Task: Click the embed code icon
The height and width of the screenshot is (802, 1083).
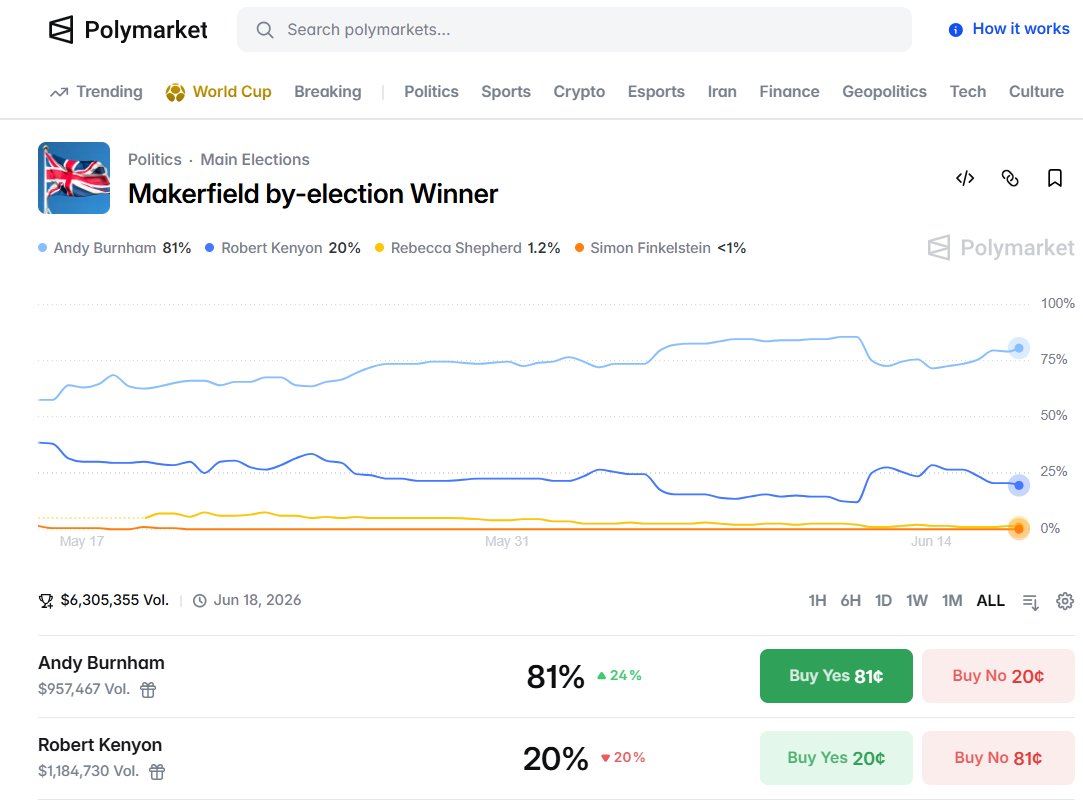Action: click(x=965, y=178)
